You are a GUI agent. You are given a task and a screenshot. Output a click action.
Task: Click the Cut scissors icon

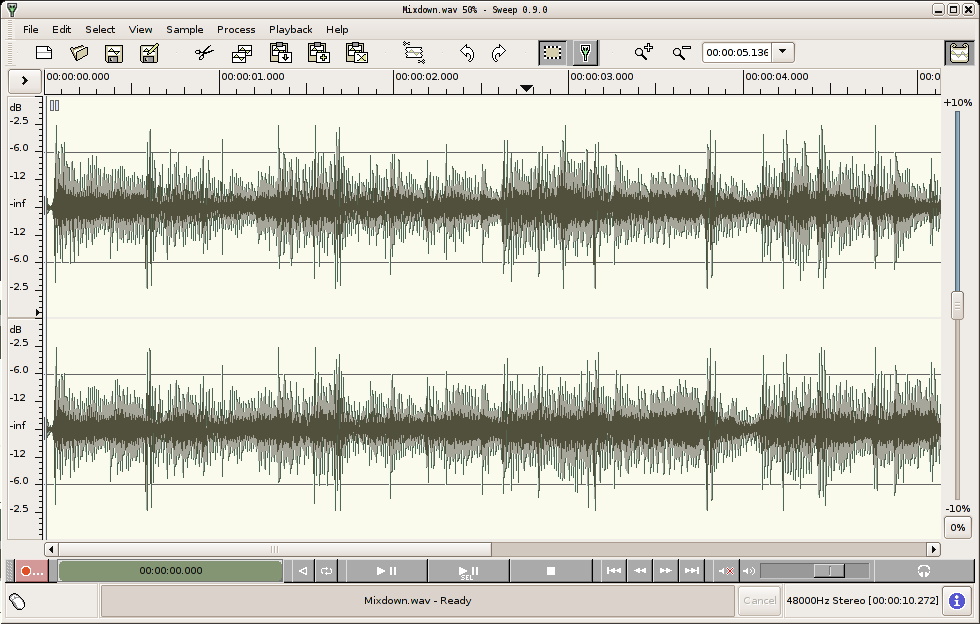click(204, 53)
